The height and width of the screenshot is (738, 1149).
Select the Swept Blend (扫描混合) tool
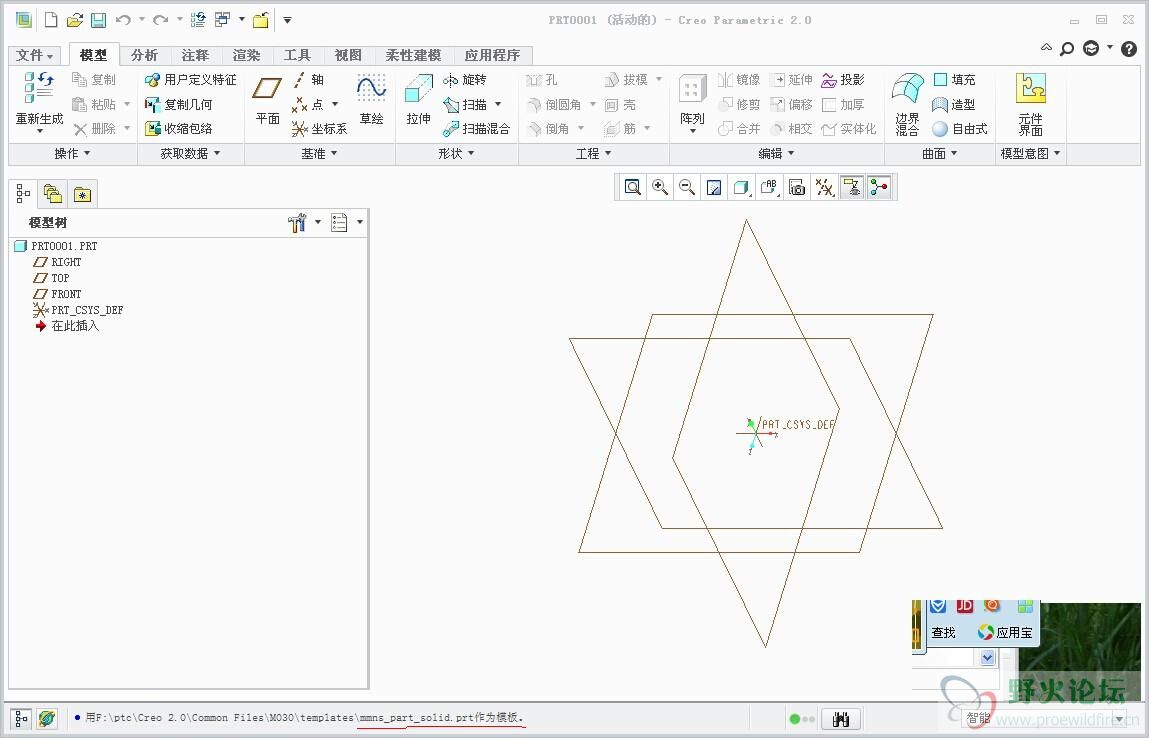point(476,129)
